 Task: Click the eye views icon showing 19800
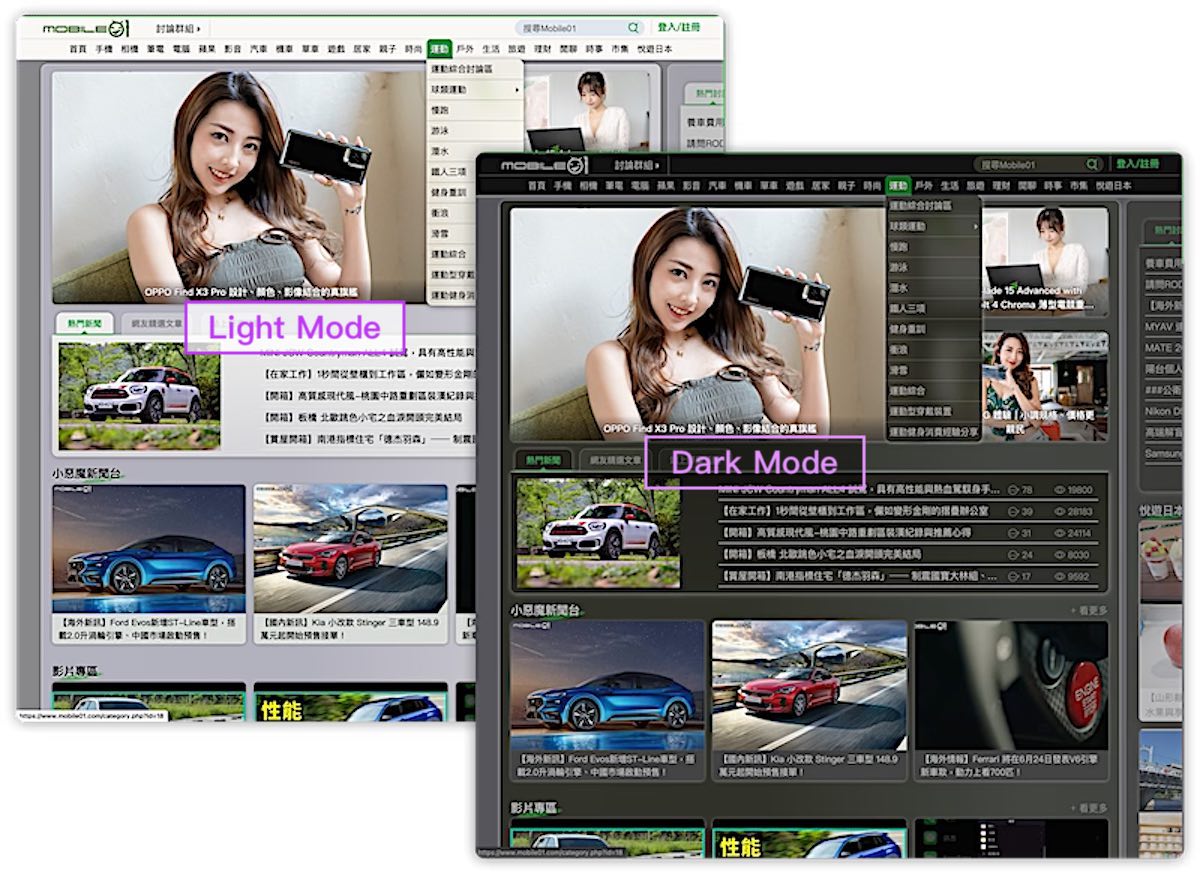[1061, 490]
